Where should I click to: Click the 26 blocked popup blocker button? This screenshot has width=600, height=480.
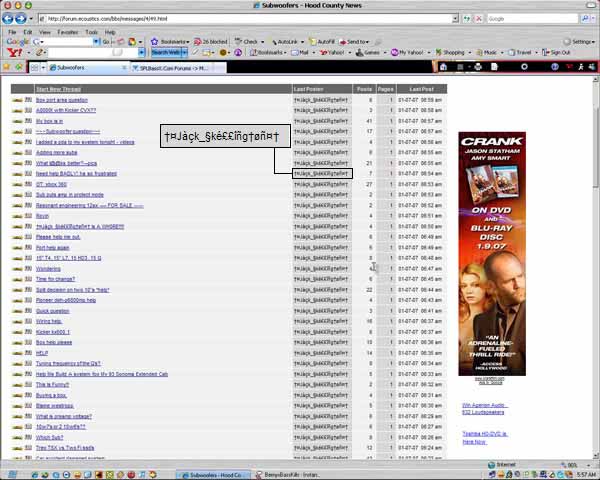coord(210,41)
